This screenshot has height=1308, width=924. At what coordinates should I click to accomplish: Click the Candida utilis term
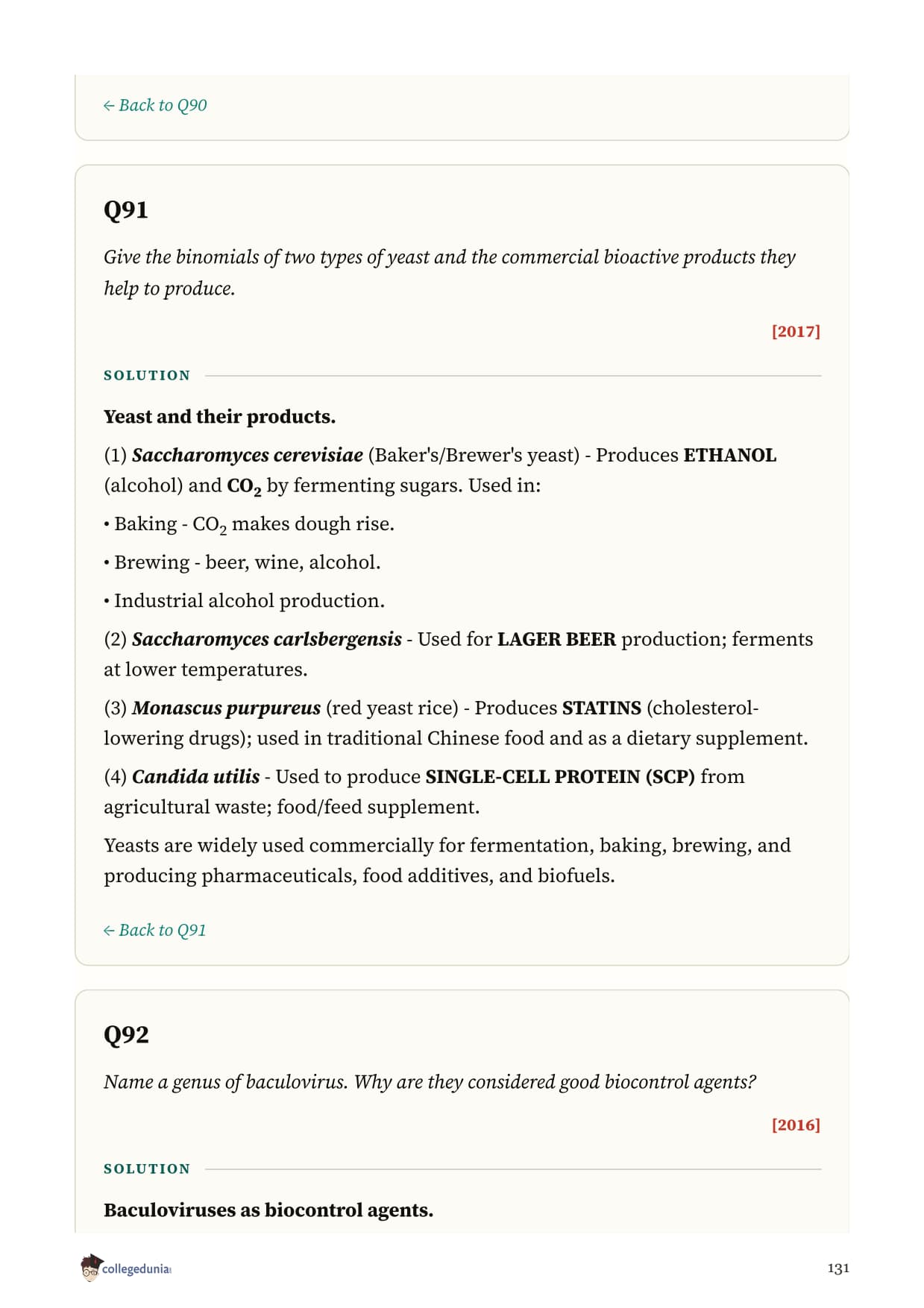[x=196, y=776]
